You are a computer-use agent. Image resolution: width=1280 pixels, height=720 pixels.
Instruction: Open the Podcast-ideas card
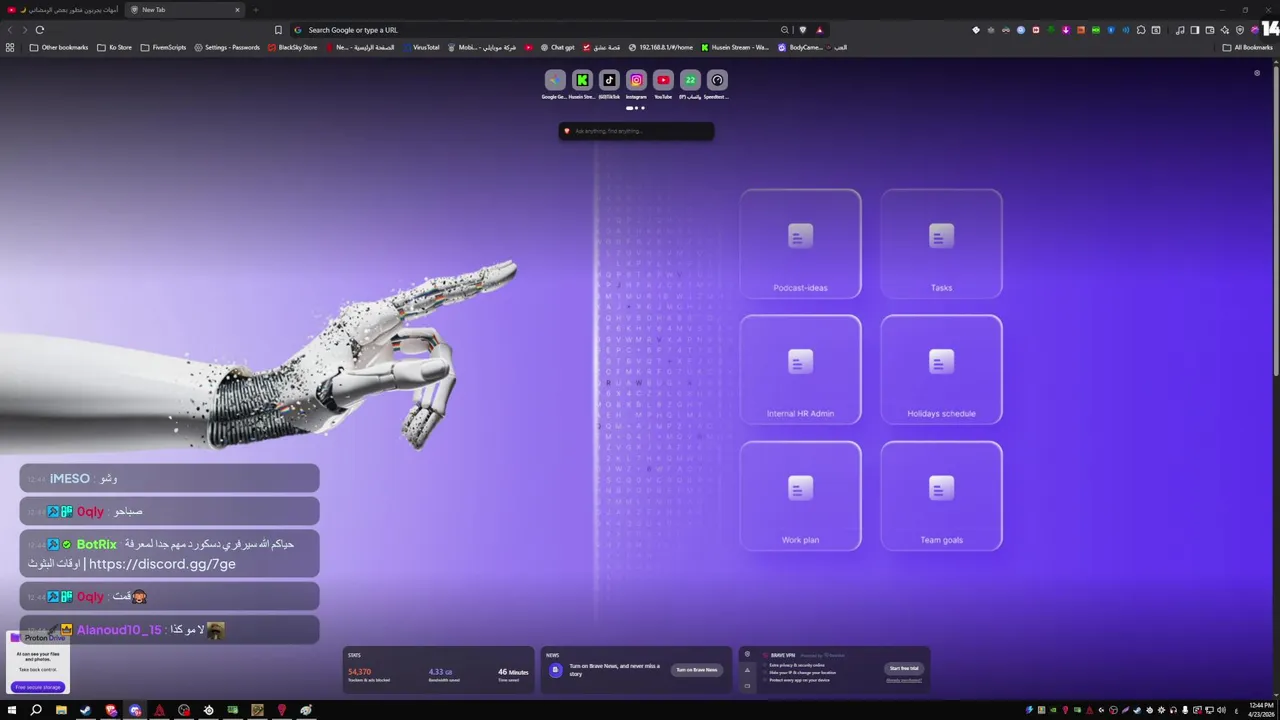coord(800,244)
